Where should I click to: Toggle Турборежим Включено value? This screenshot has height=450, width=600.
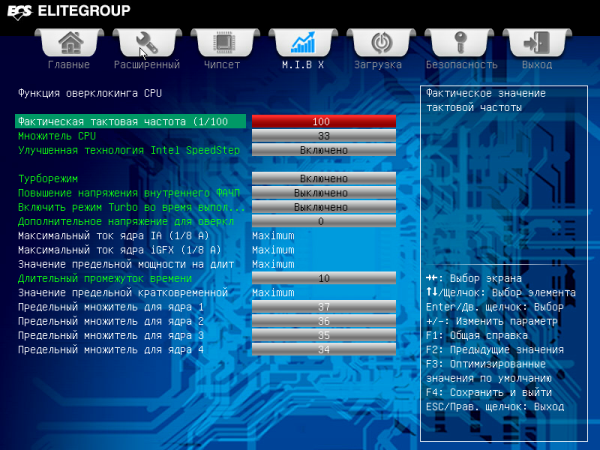pyautogui.click(x=324, y=178)
